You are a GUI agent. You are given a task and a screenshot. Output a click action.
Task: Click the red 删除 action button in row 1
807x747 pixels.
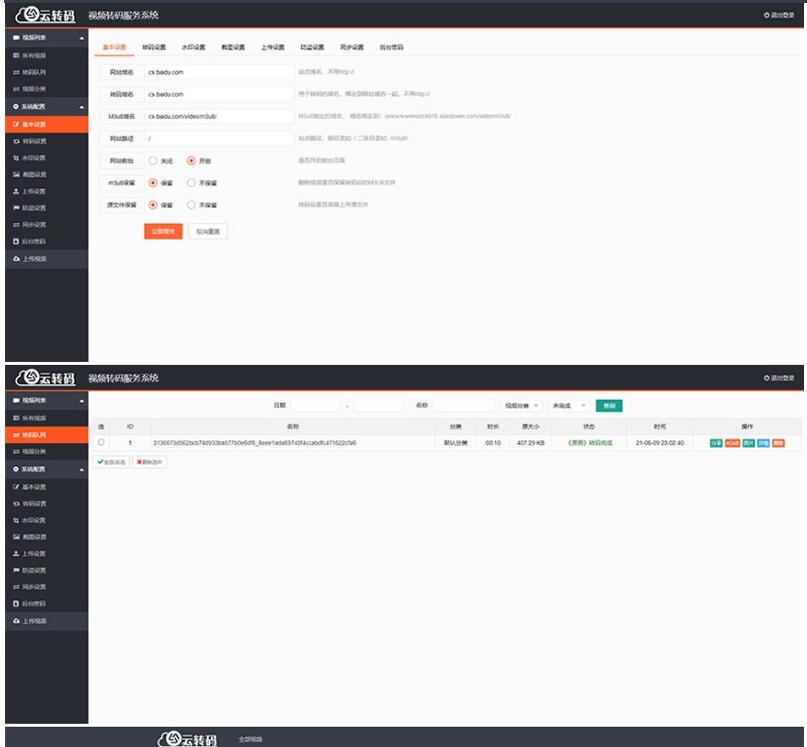[x=778, y=442]
